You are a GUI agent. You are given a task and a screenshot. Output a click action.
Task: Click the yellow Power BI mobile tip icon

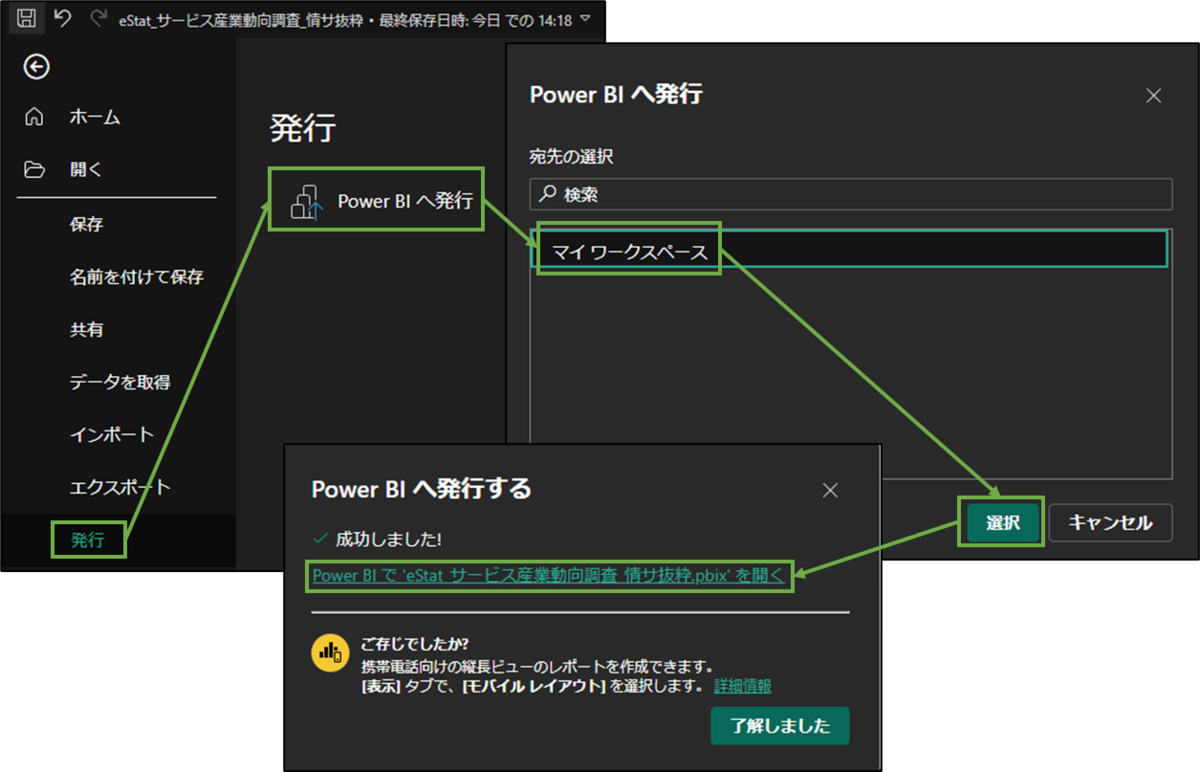(x=329, y=652)
